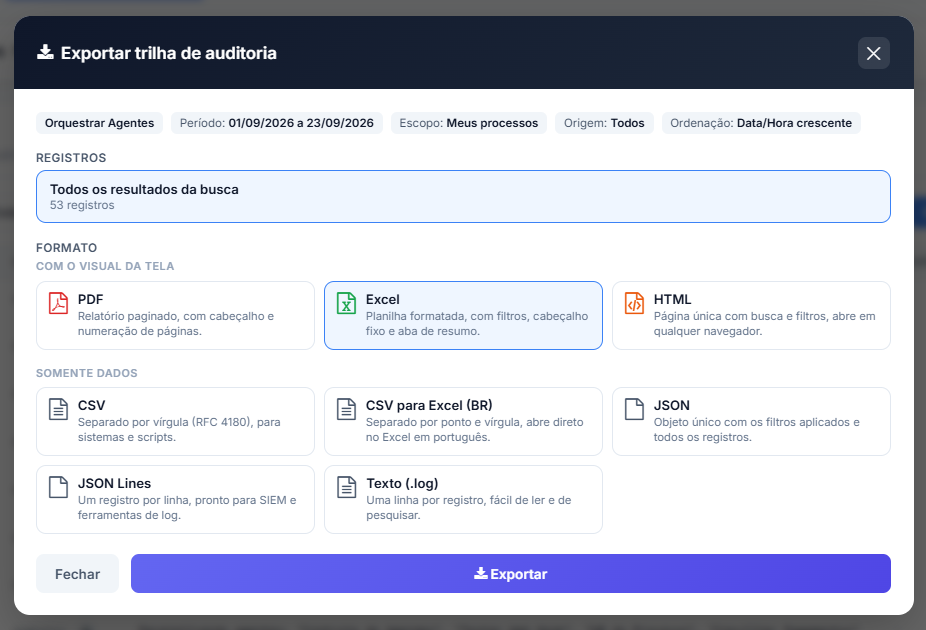The image size is (926, 630).
Task: Click the 'COM O VISUAL DA TELA' heading
Action: tap(105, 266)
